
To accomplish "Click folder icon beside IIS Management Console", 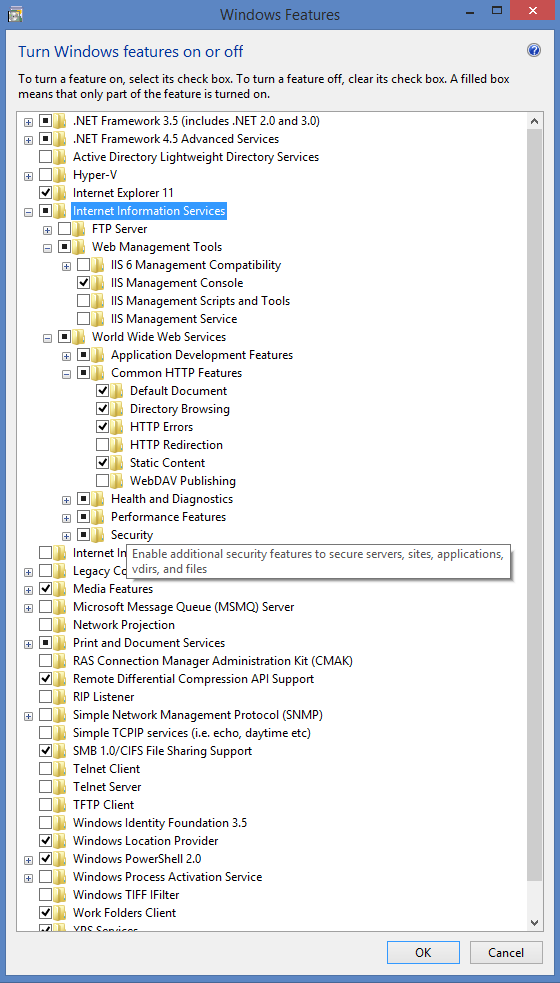I will pos(98,283).
